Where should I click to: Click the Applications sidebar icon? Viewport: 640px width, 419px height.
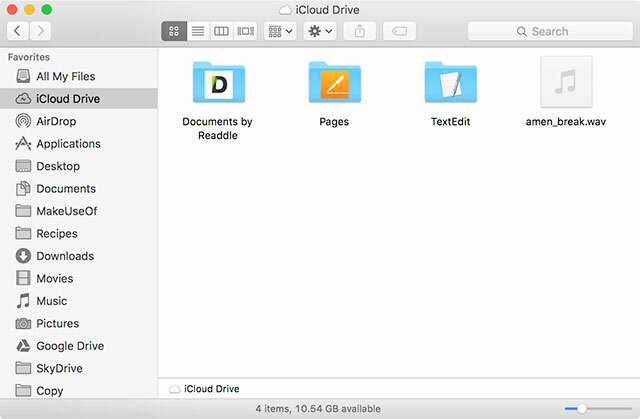point(23,144)
